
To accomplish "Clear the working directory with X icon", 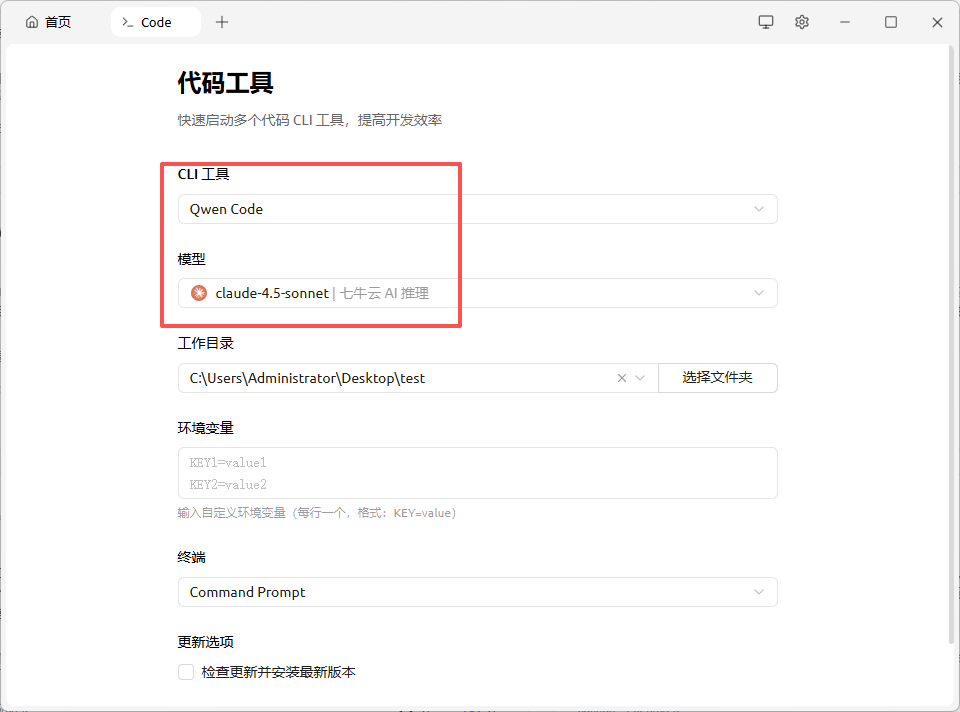I will click(x=622, y=378).
